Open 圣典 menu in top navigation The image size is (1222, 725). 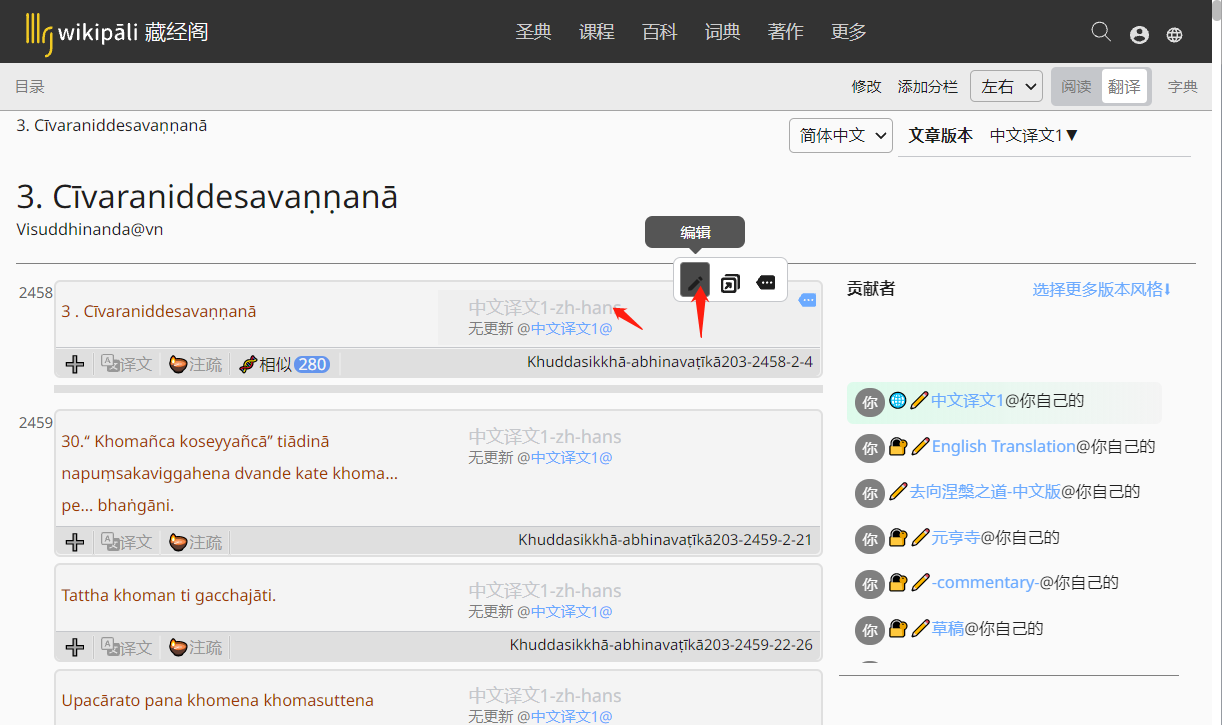pos(534,32)
